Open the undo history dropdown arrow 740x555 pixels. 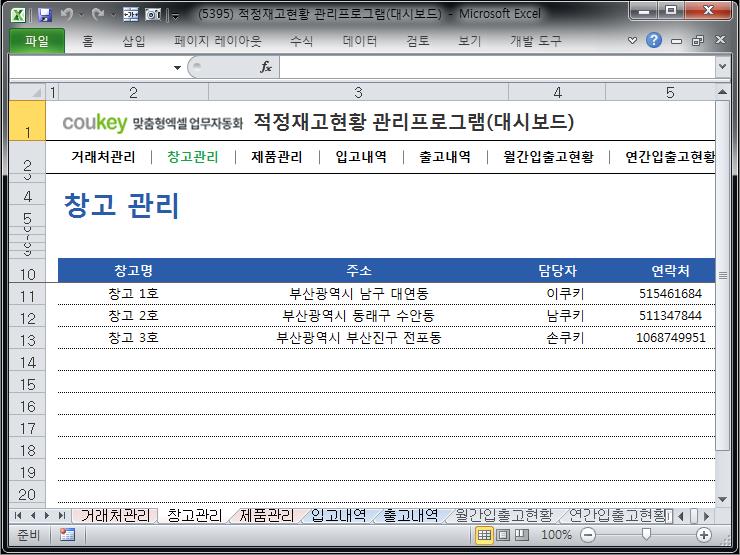click(82, 15)
